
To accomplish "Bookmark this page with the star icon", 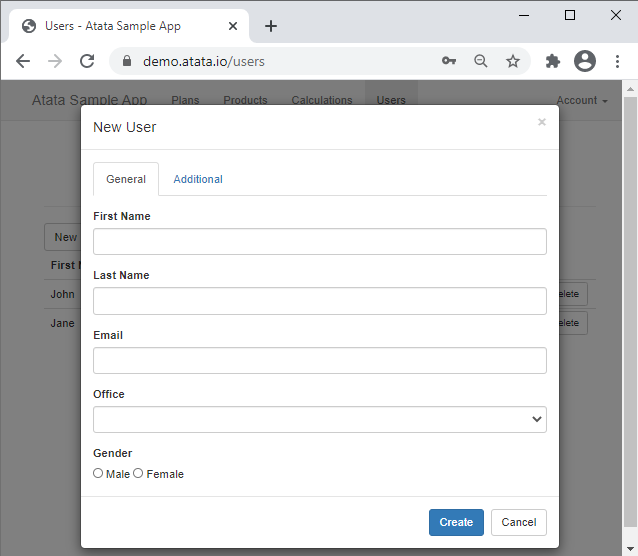I will pos(513,61).
